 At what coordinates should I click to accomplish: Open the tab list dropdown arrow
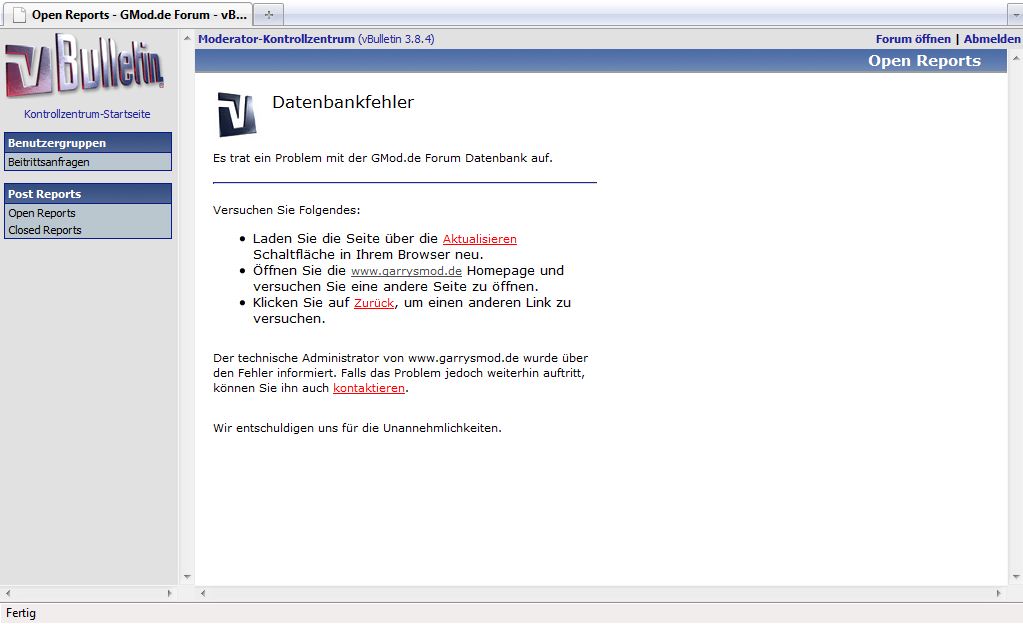(x=1014, y=15)
